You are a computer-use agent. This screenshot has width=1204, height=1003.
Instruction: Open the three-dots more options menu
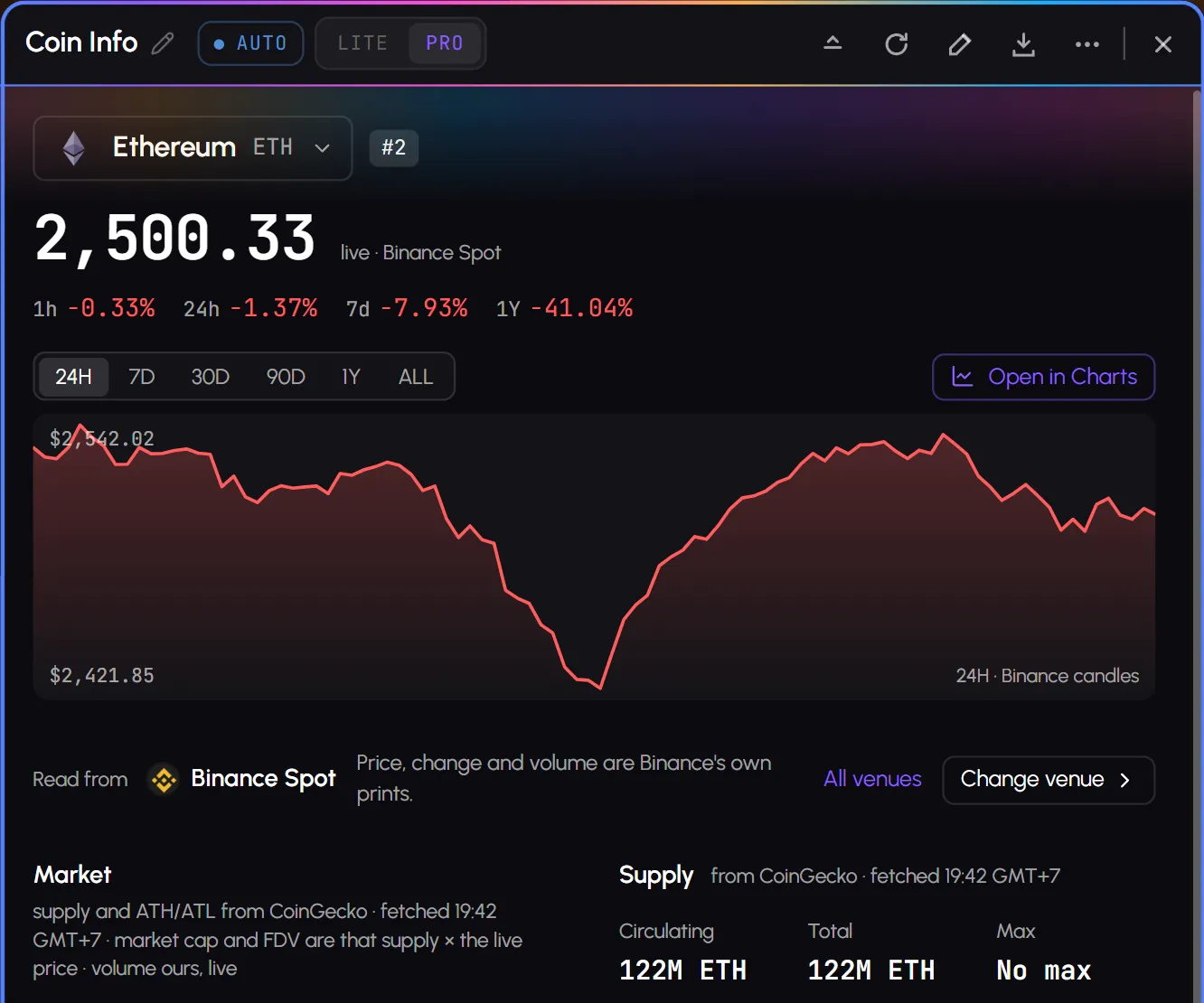point(1086,44)
